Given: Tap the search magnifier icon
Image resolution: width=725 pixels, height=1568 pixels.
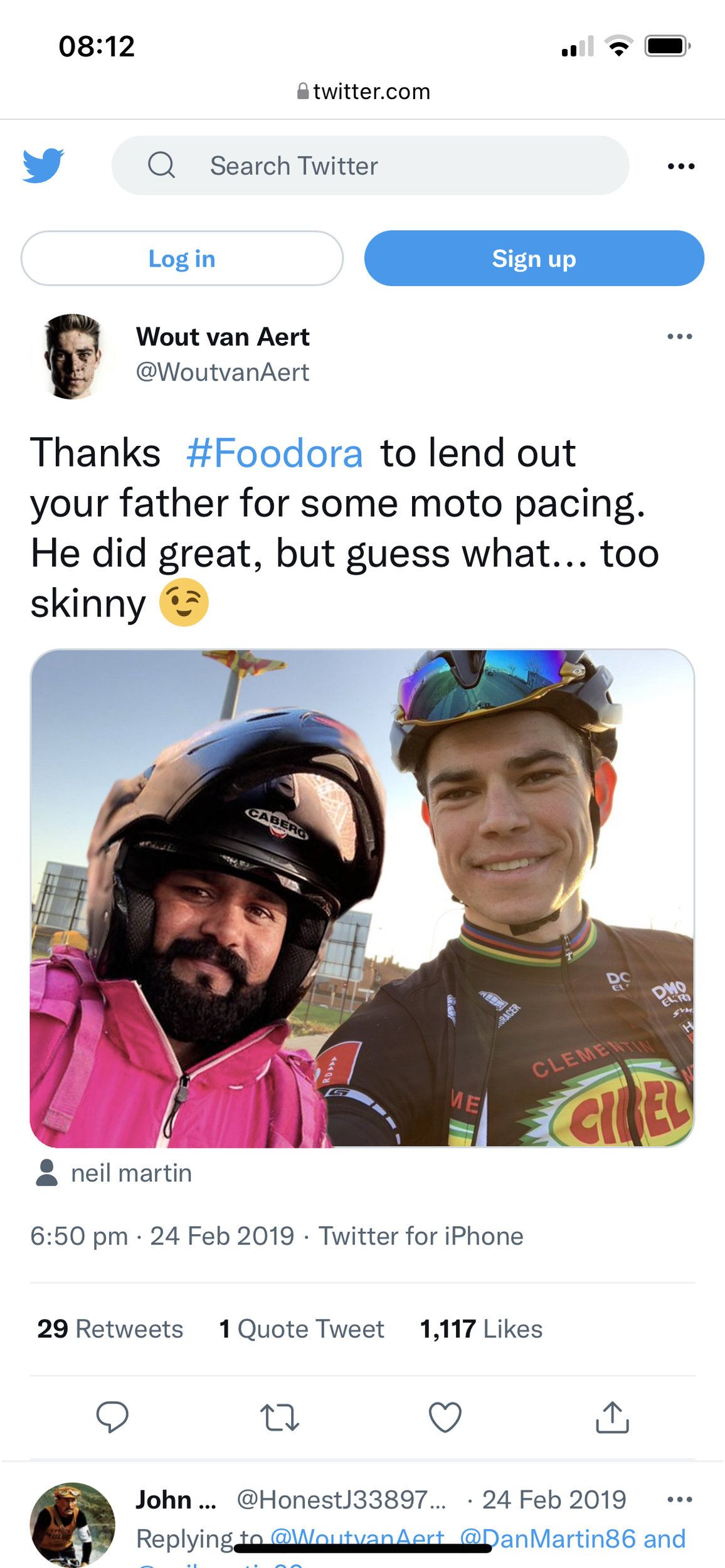Looking at the screenshot, I should [x=161, y=165].
